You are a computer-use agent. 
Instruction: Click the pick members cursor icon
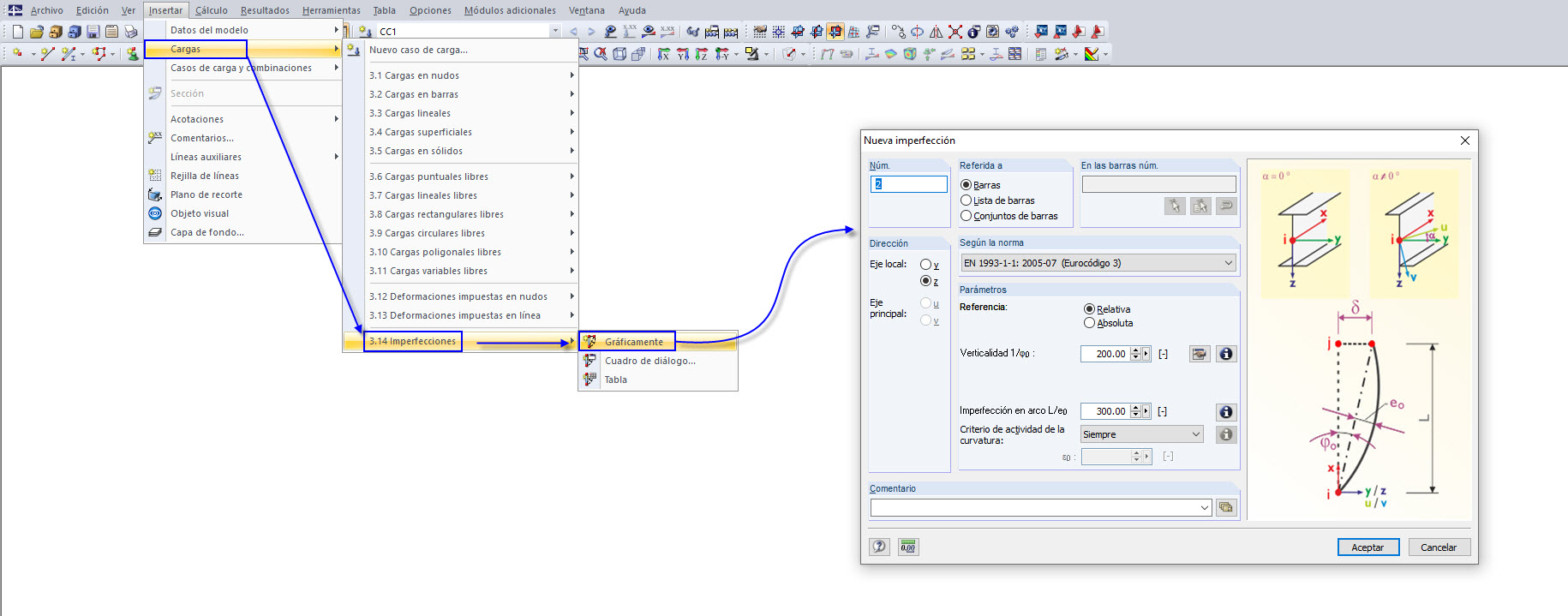point(1175,206)
